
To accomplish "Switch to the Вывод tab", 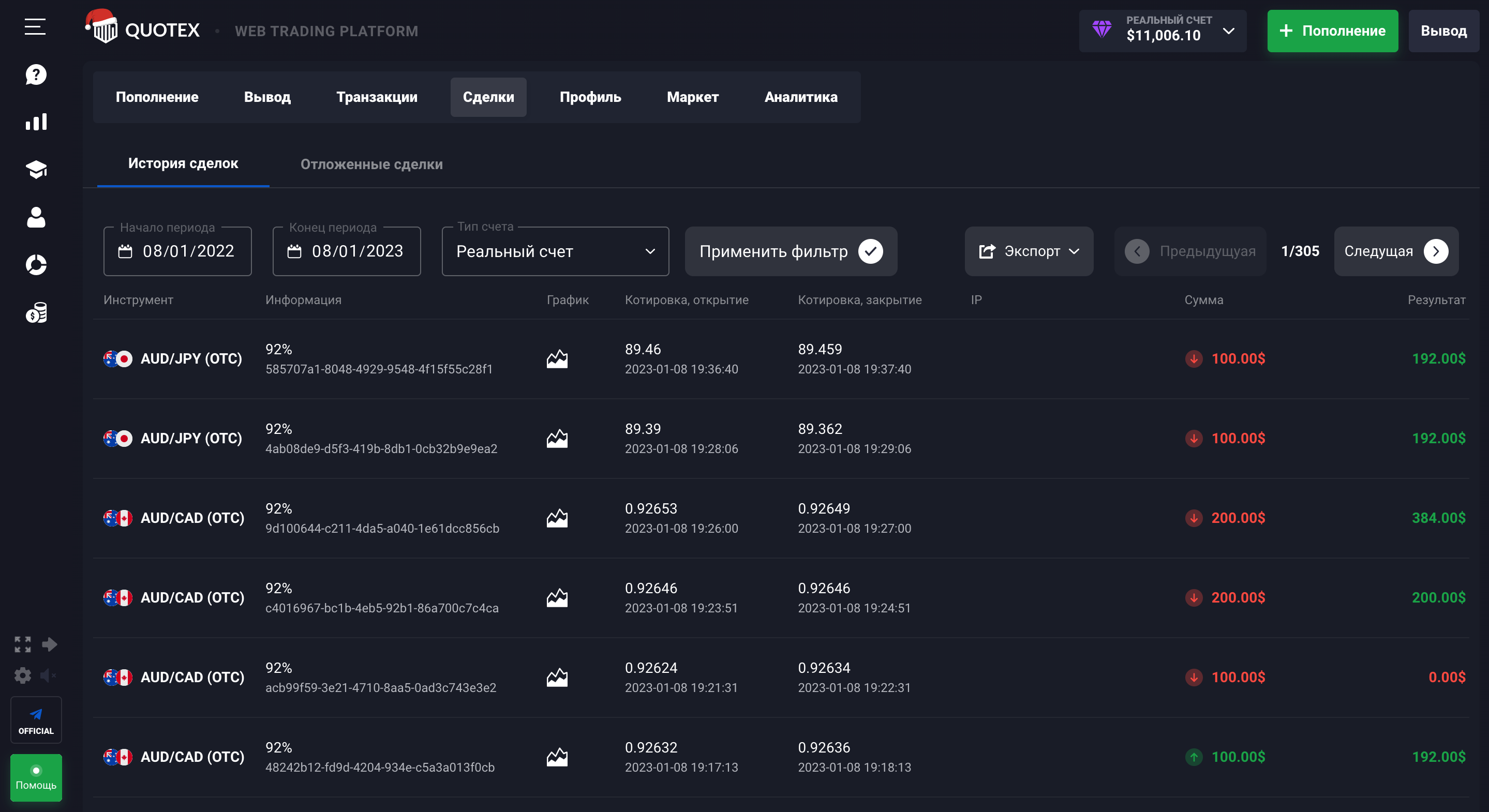I will 267,97.
